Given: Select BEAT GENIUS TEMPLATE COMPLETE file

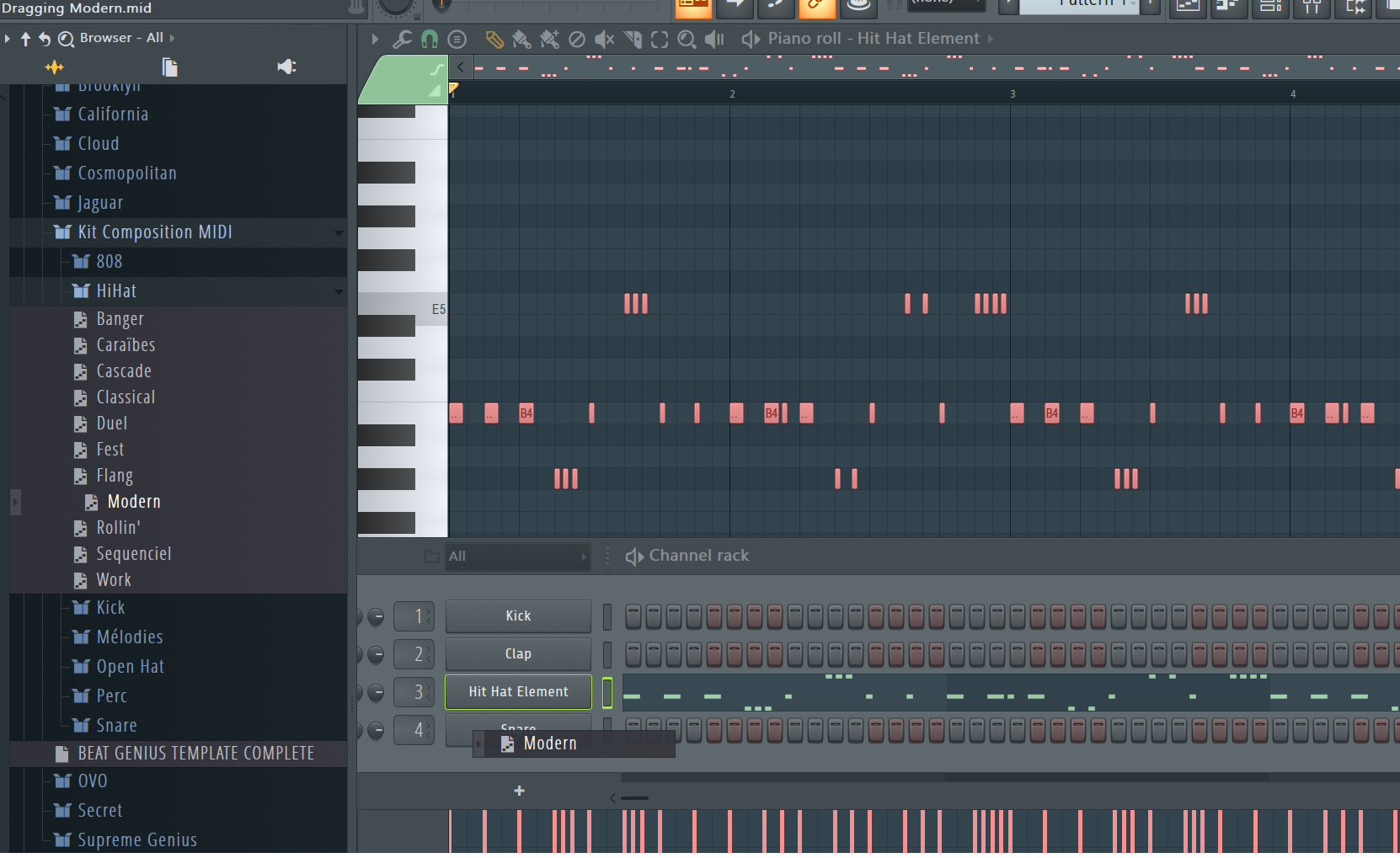Looking at the screenshot, I should pyautogui.click(x=196, y=754).
